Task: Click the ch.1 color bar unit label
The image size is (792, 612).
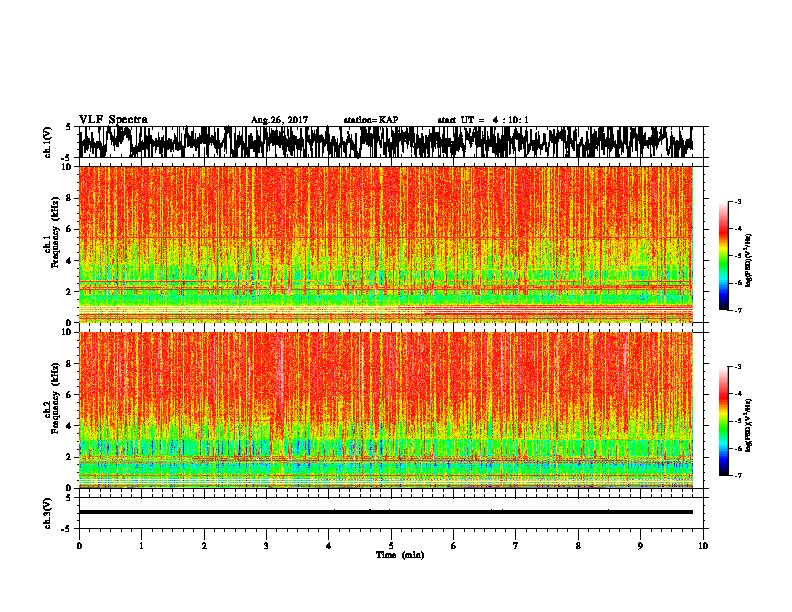Action: 749,261
